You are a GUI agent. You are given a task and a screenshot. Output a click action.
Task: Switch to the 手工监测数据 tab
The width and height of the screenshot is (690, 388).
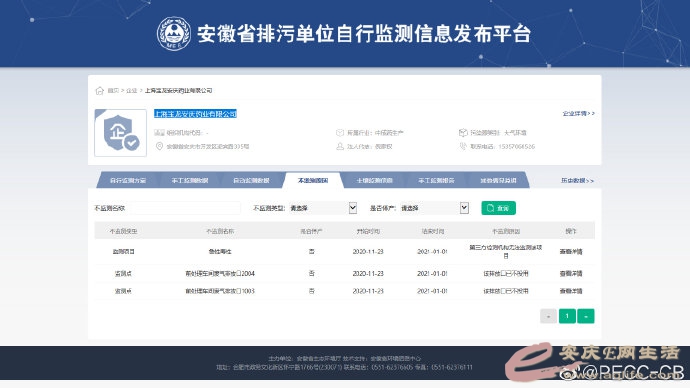tap(190, 180)
